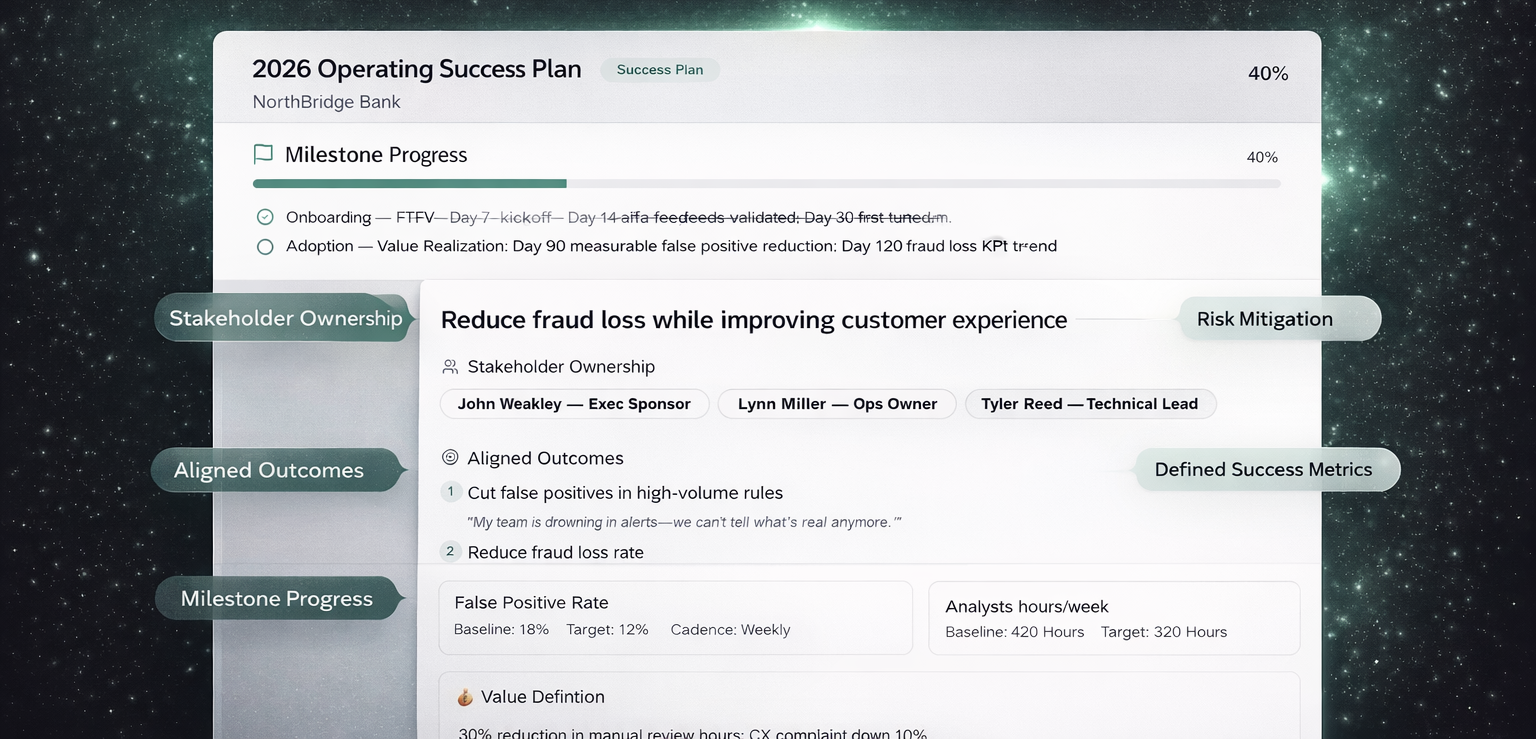Click the Success Plan badge
This screenshot has height=739, width=1536.
click(x=659, y=70)
